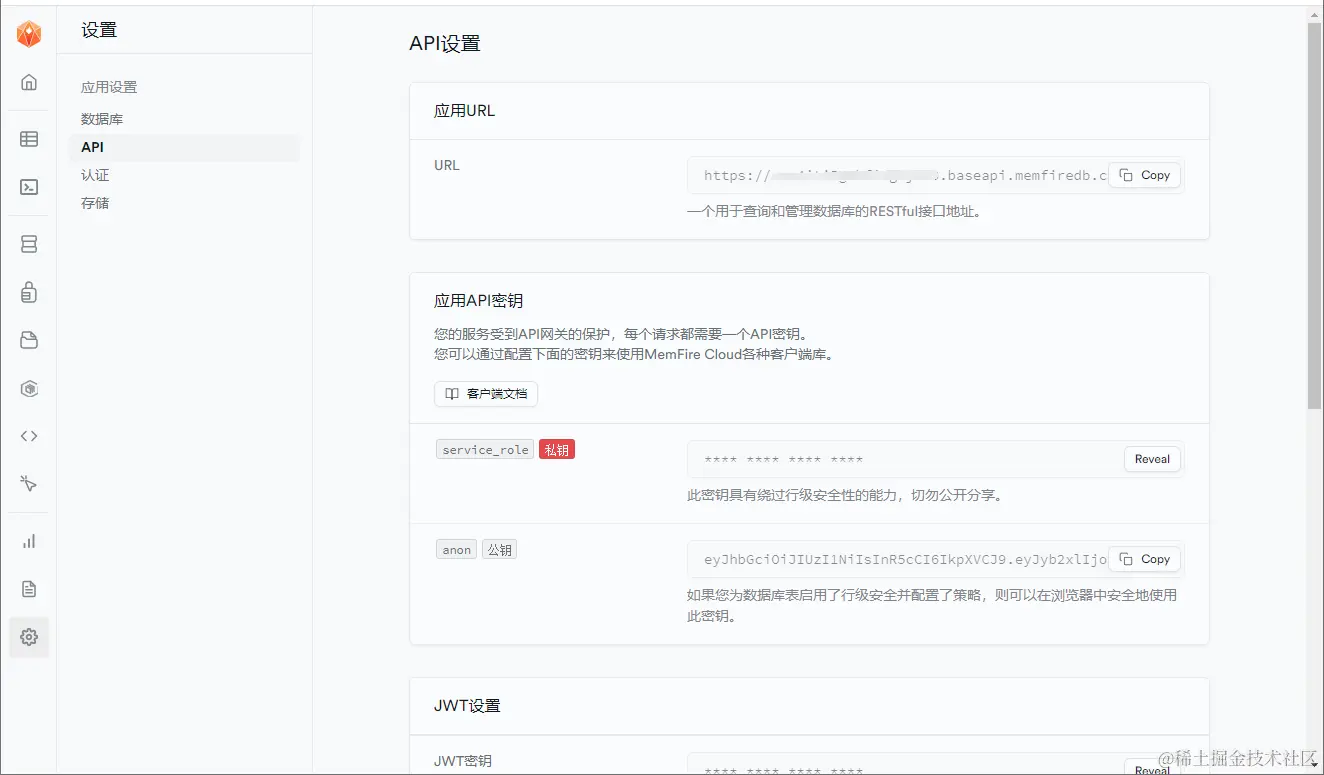Screen dimensions: 1324x775
Task: Open the code brackets API icon
Action: click(29, 436)
